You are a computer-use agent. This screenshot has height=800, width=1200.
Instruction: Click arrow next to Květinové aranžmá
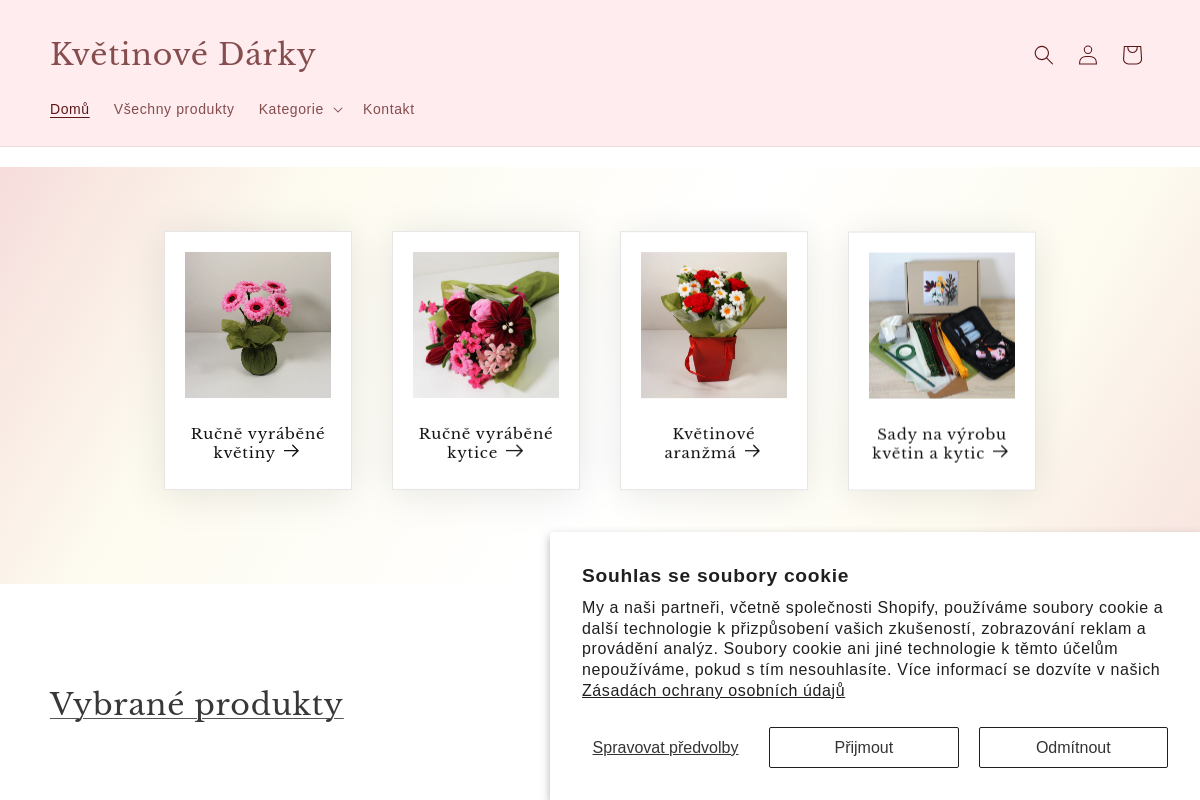753,451
